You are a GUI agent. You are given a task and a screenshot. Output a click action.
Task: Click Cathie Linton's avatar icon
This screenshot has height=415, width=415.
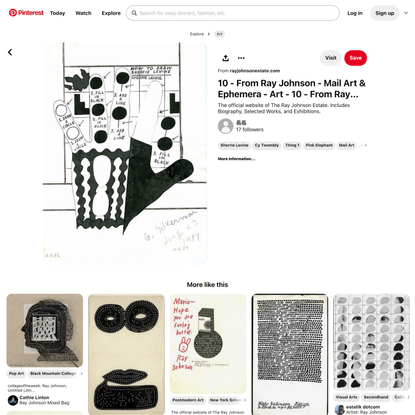[x=13, y=400]
